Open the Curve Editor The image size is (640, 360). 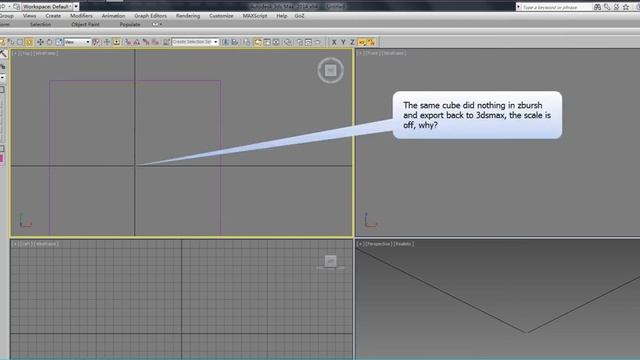267,42
